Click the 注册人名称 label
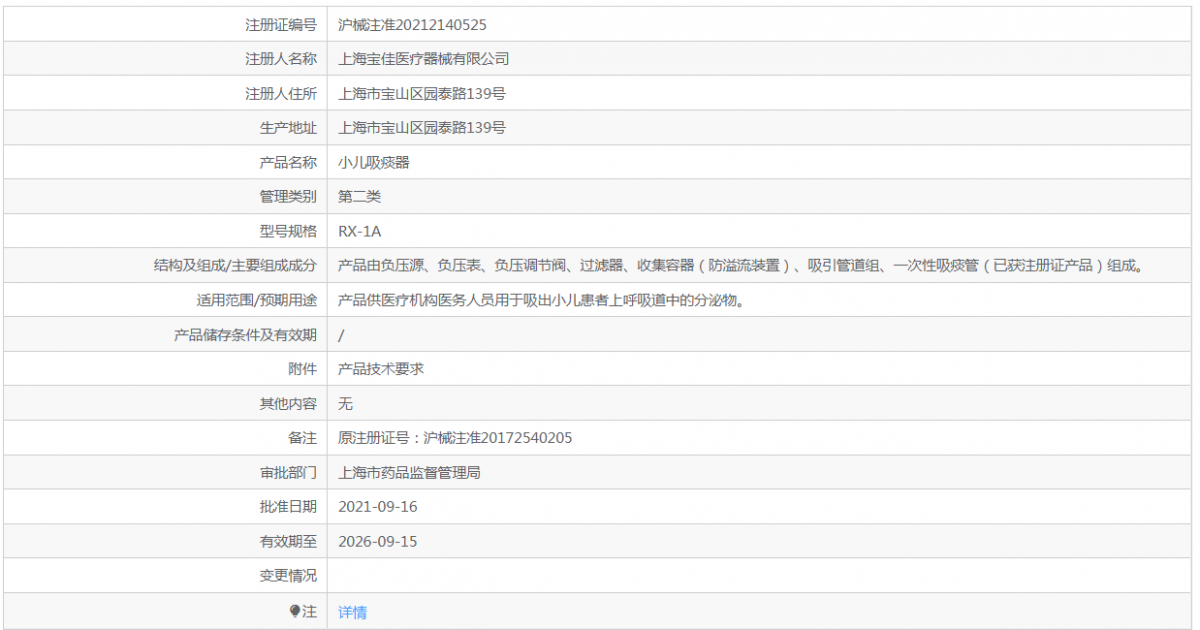Viewport: 1200px width, 630px height. coord(281,59)
